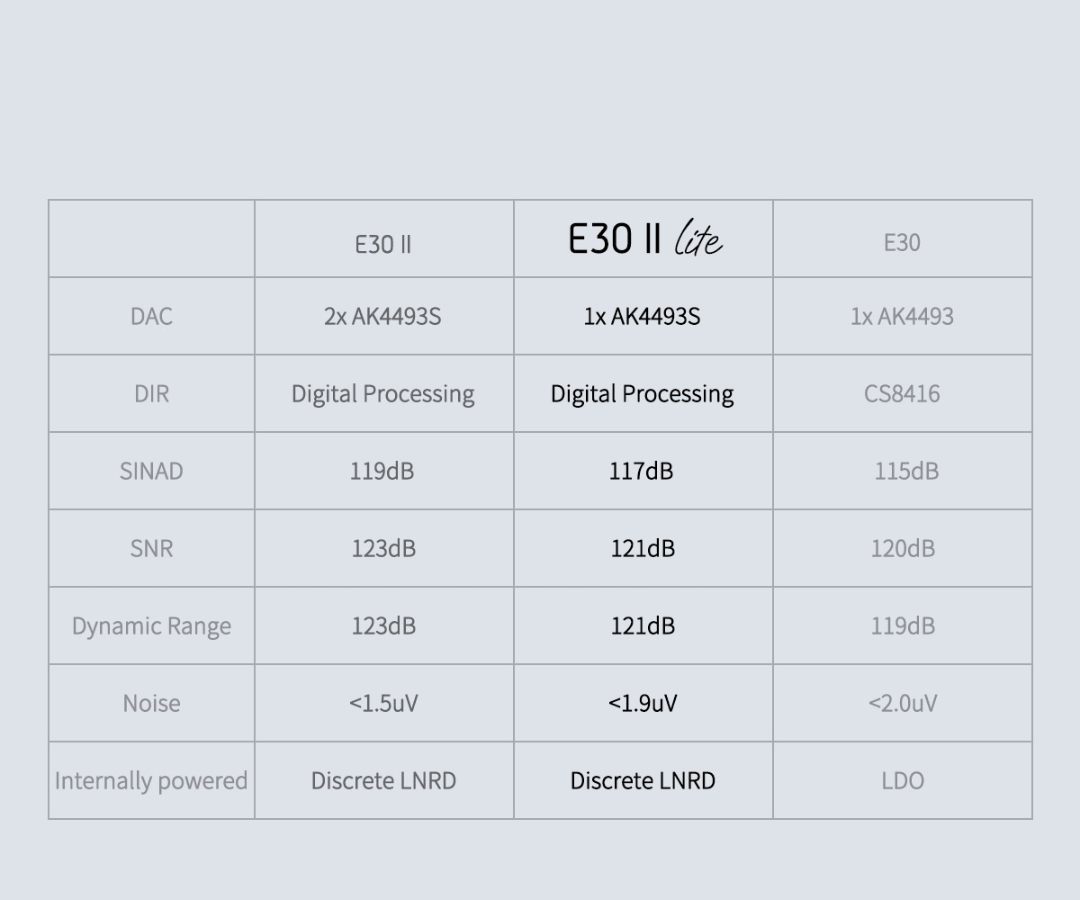Viewport: 1080px width, 900px height.
Task: Click the 117dB SINAD value
Action: pyautogui.click(x=641, y=471)
